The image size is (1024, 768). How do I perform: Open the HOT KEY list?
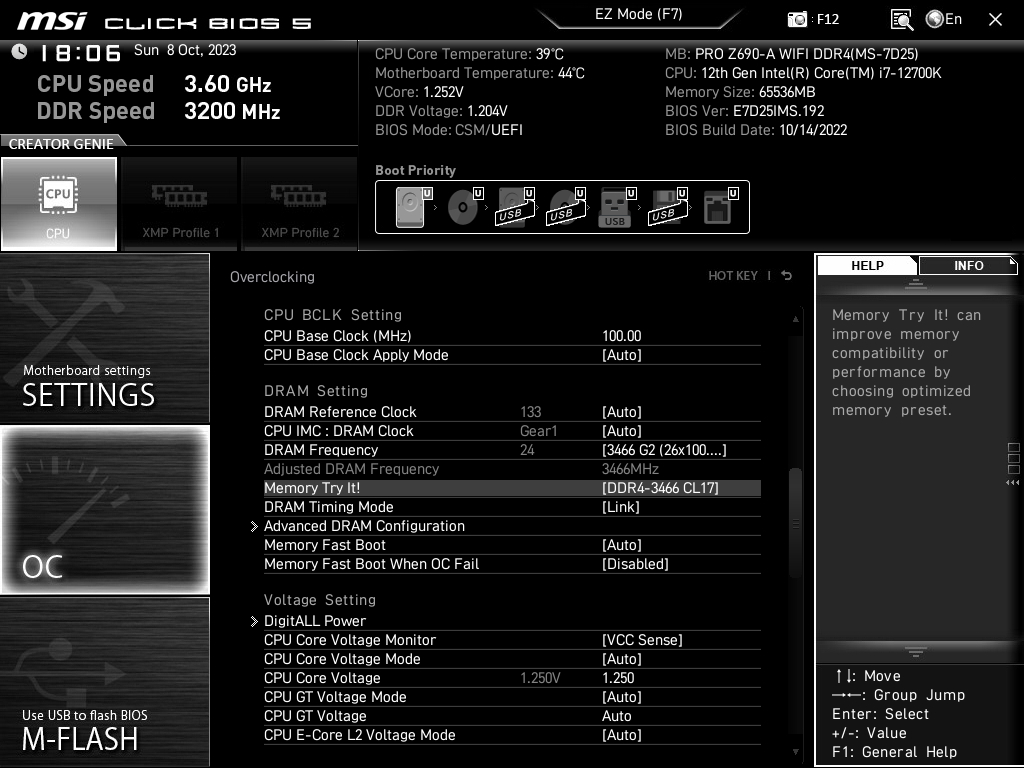click(x=733, y=276)
